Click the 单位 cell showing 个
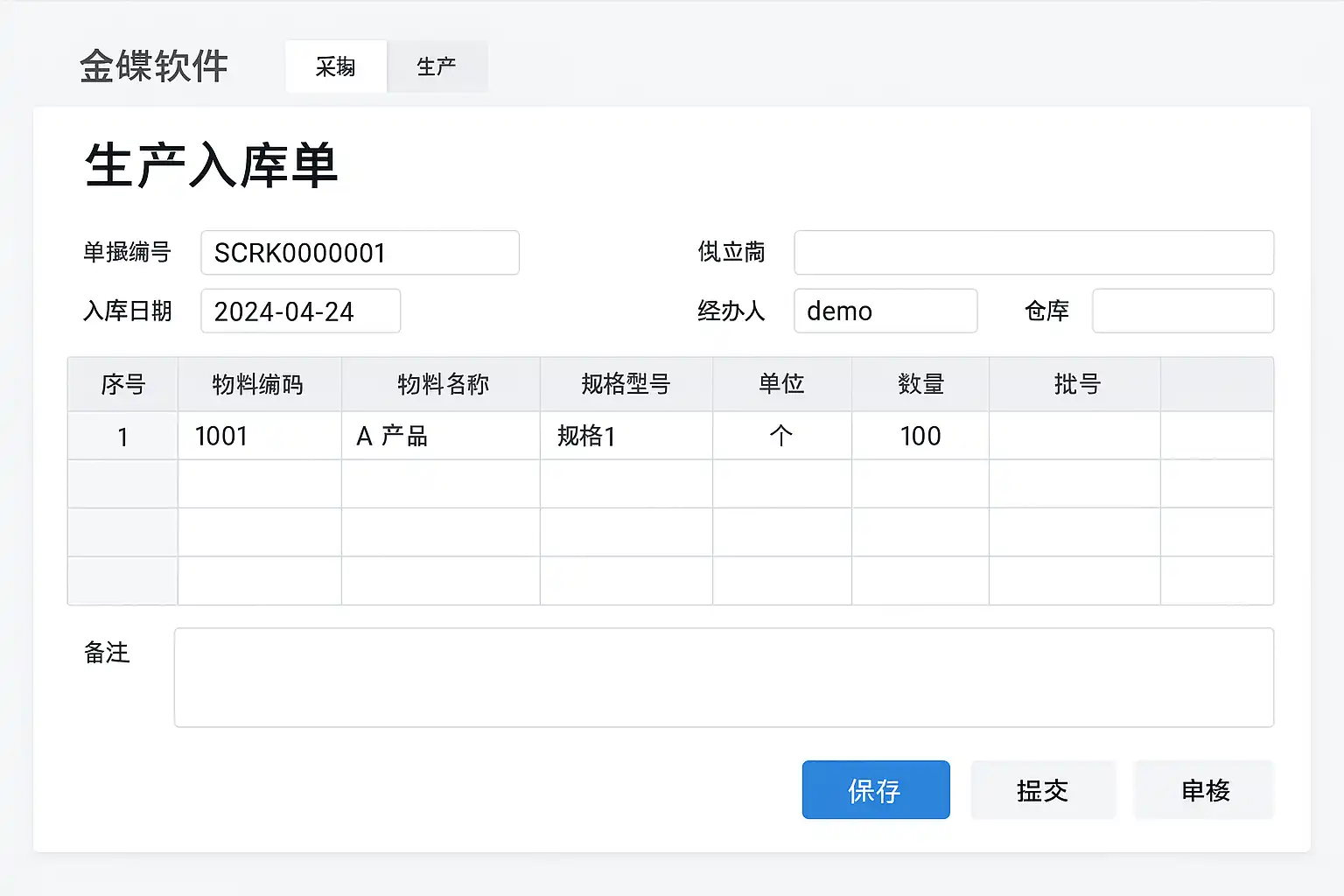 click(x=781, y=436)
